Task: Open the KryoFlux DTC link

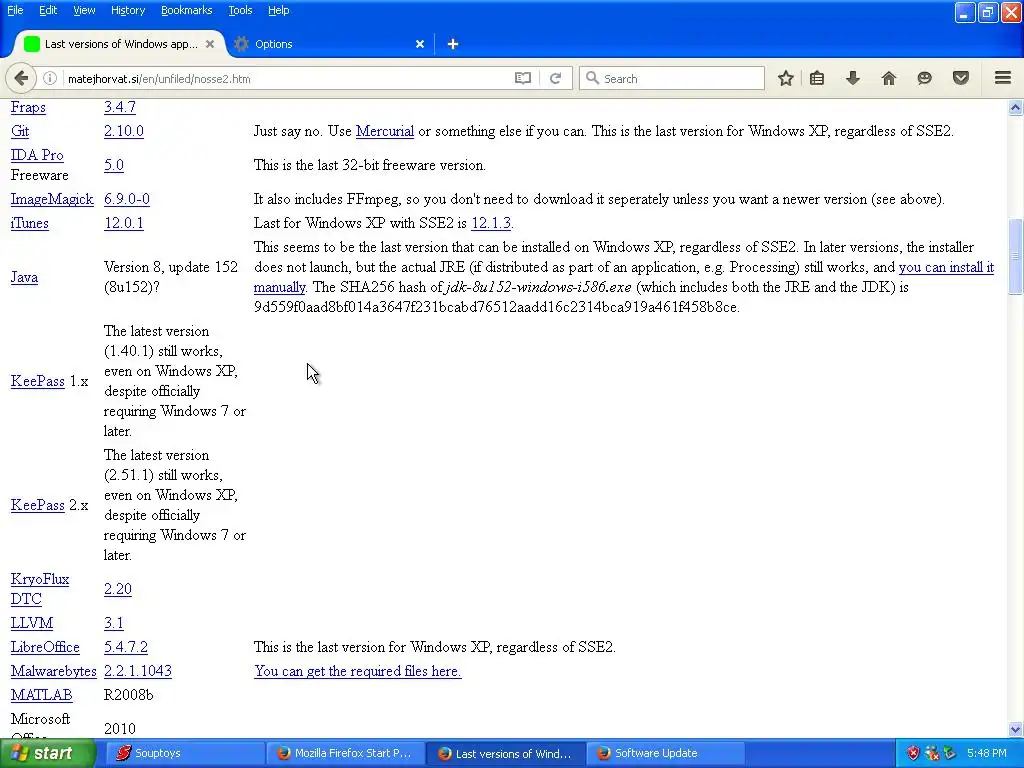Action: pos(40,589)
